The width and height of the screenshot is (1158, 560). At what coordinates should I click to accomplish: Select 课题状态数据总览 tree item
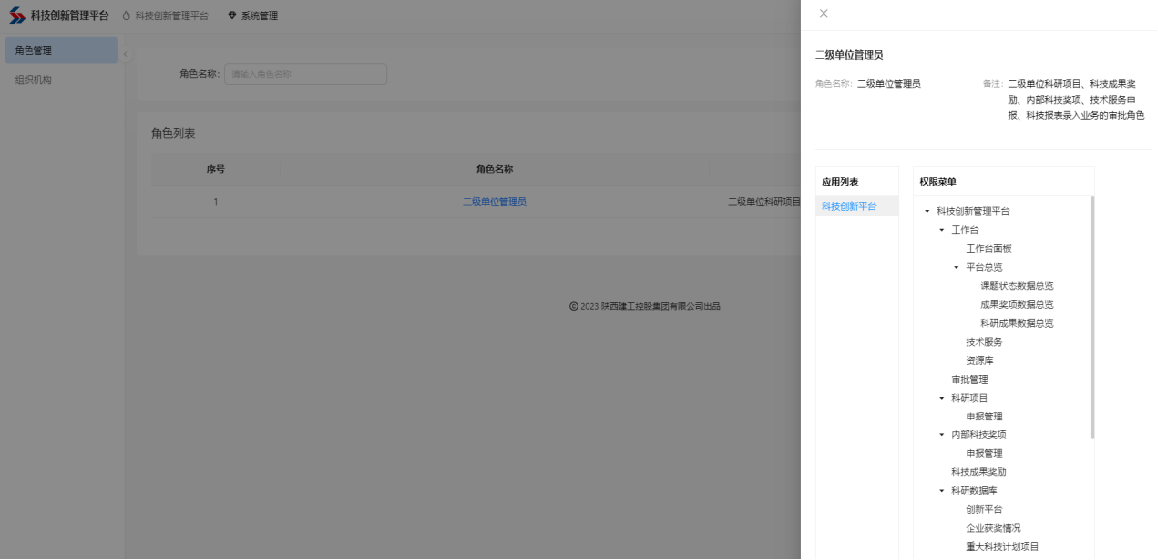pyautogui.click(x=1016, y=286)
